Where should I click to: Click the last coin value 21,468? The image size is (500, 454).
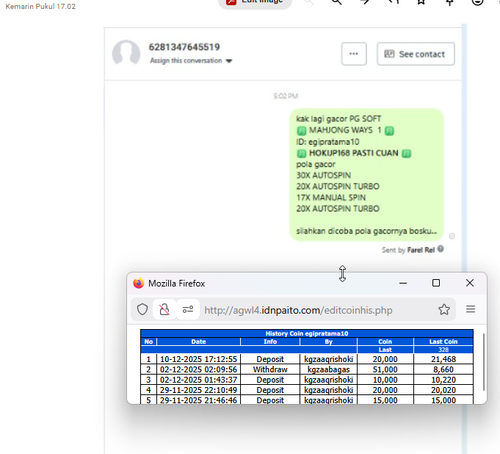[x=443, y=359]
